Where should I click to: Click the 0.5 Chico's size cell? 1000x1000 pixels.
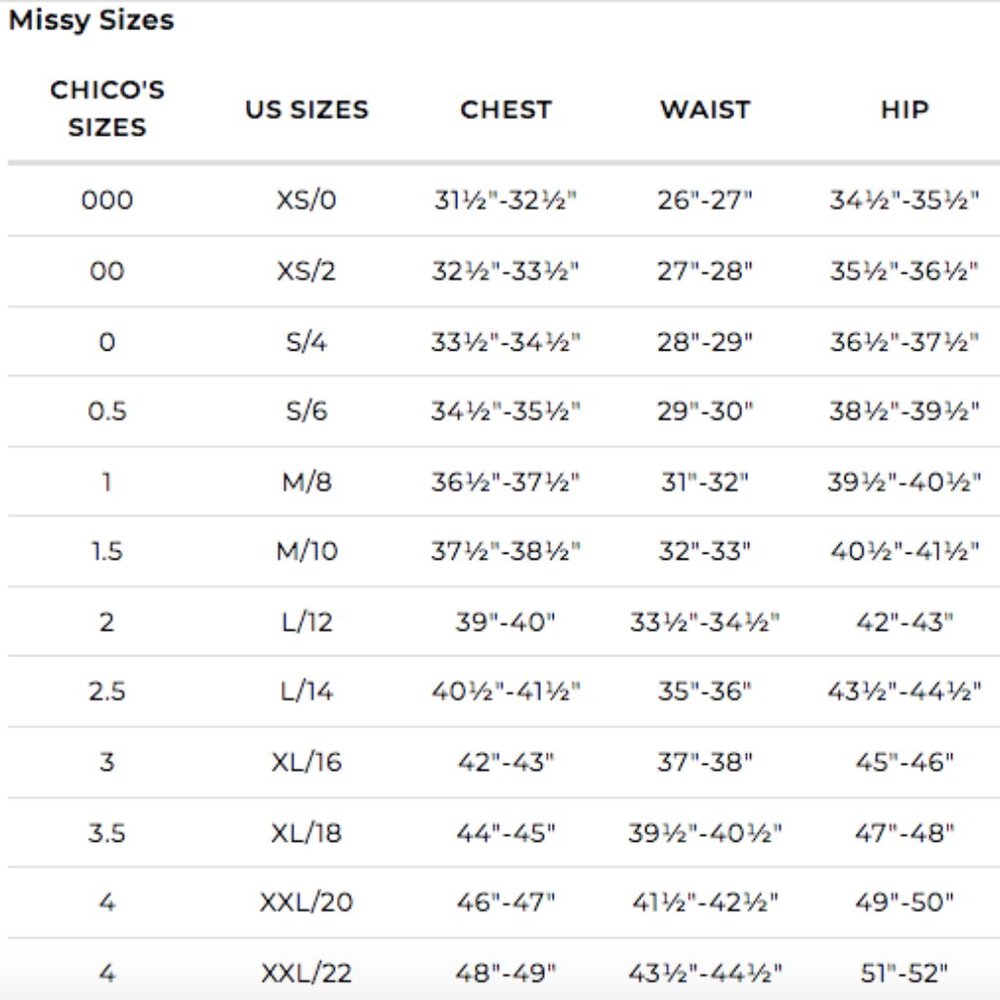[107, 411]
